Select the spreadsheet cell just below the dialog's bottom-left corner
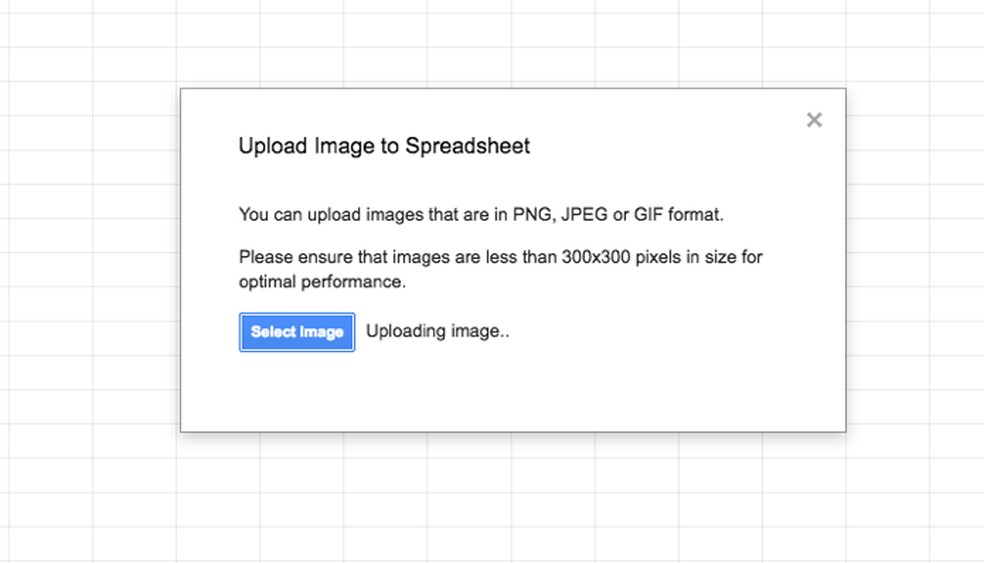984x563 pixels. click(218, 447)
